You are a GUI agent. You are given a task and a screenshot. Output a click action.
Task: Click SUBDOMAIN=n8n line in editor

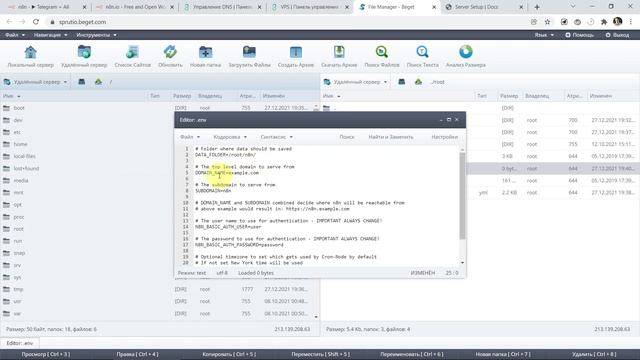pyautogui.click(x=213, y=191)
